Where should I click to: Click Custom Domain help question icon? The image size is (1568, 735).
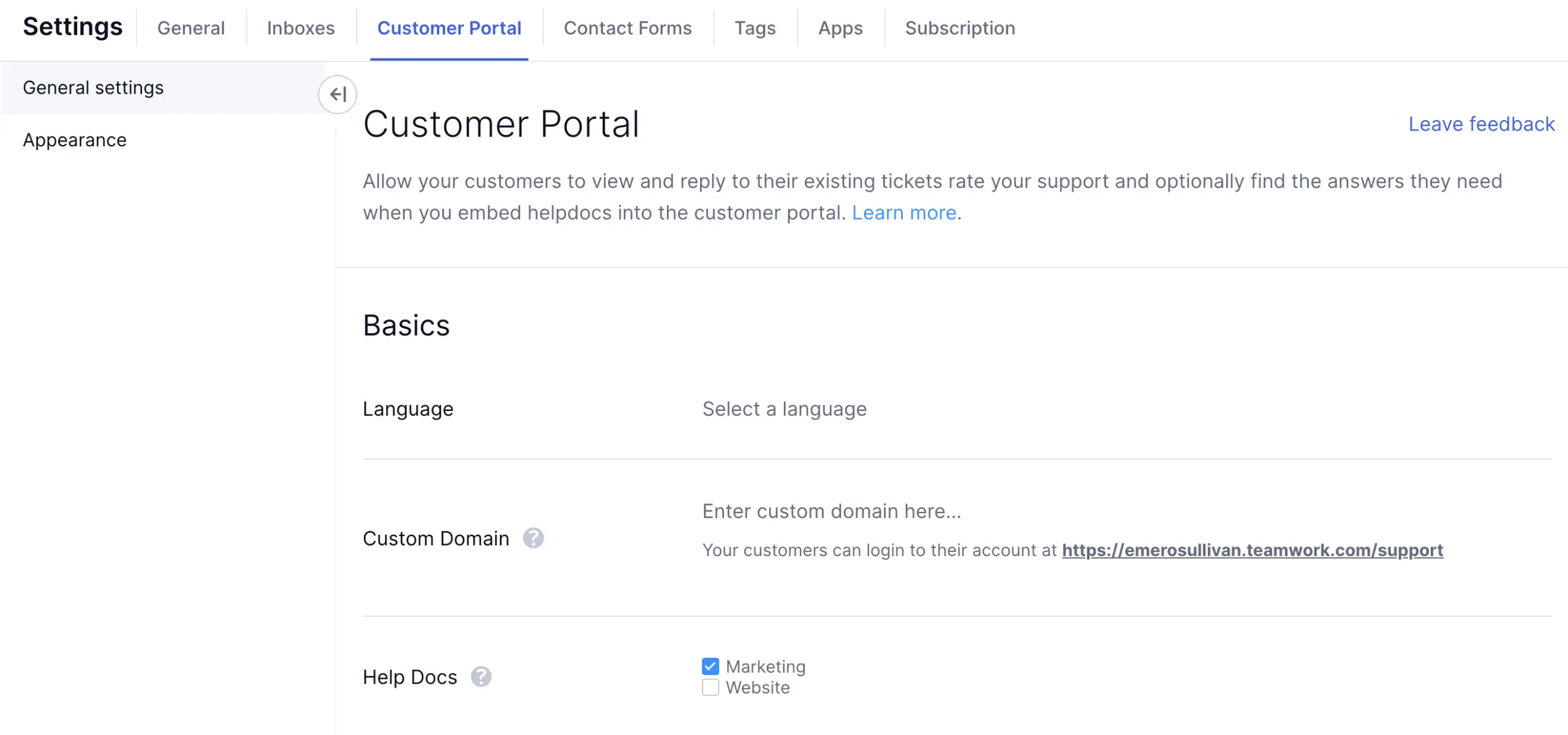(533, 538)
